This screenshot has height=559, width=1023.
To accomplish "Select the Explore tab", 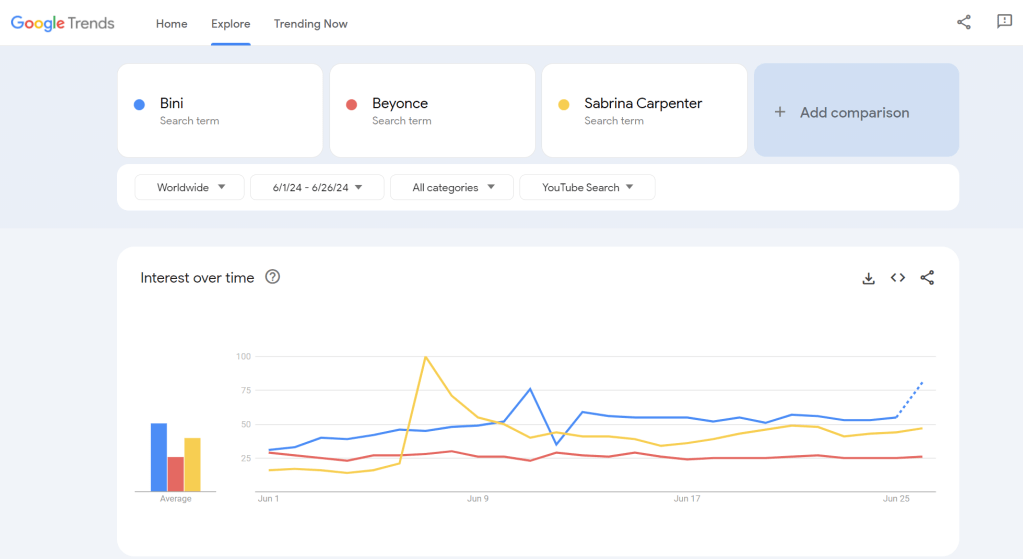I will pos(230,24).
